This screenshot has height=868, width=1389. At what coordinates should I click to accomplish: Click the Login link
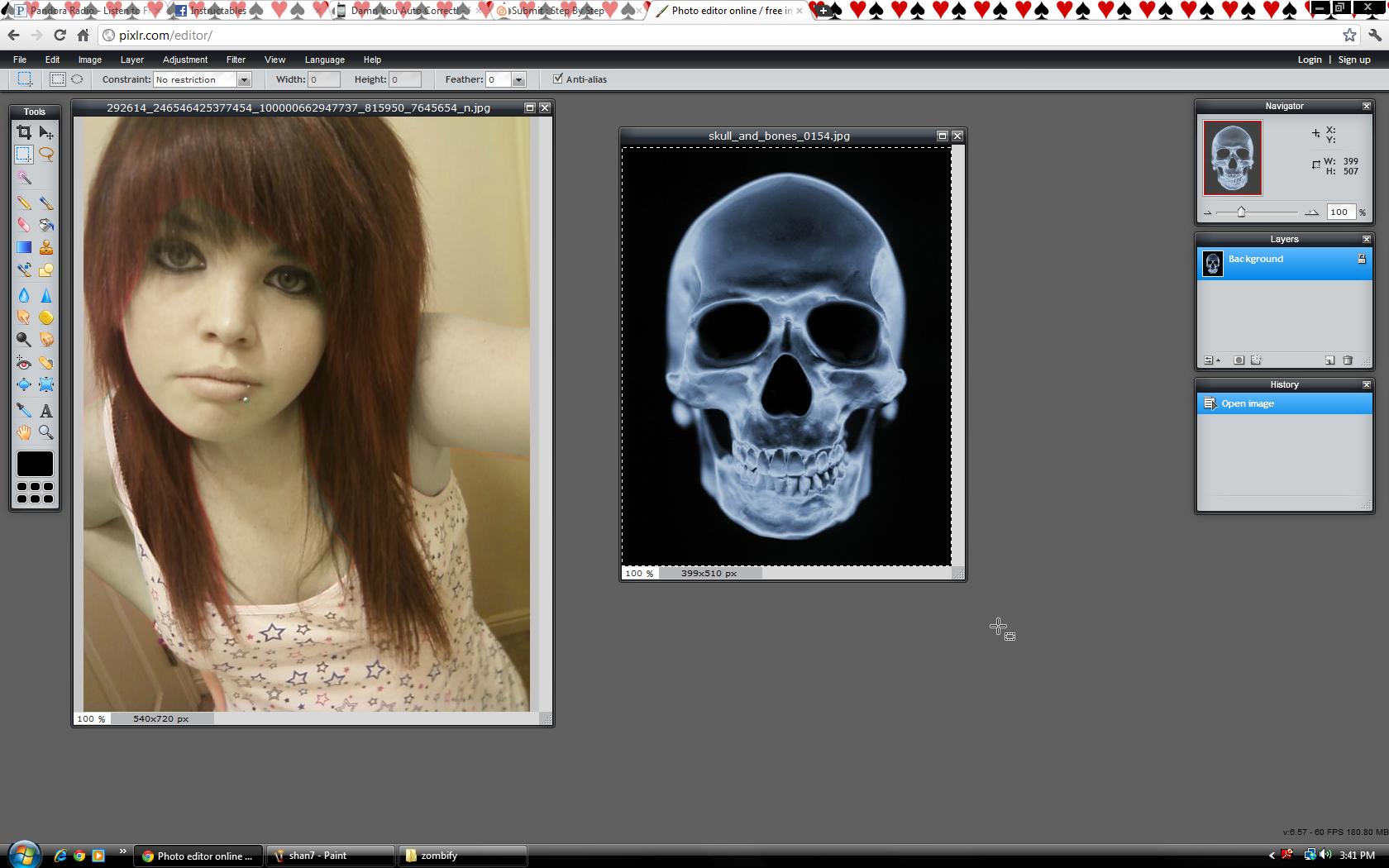pos(1310,60)
